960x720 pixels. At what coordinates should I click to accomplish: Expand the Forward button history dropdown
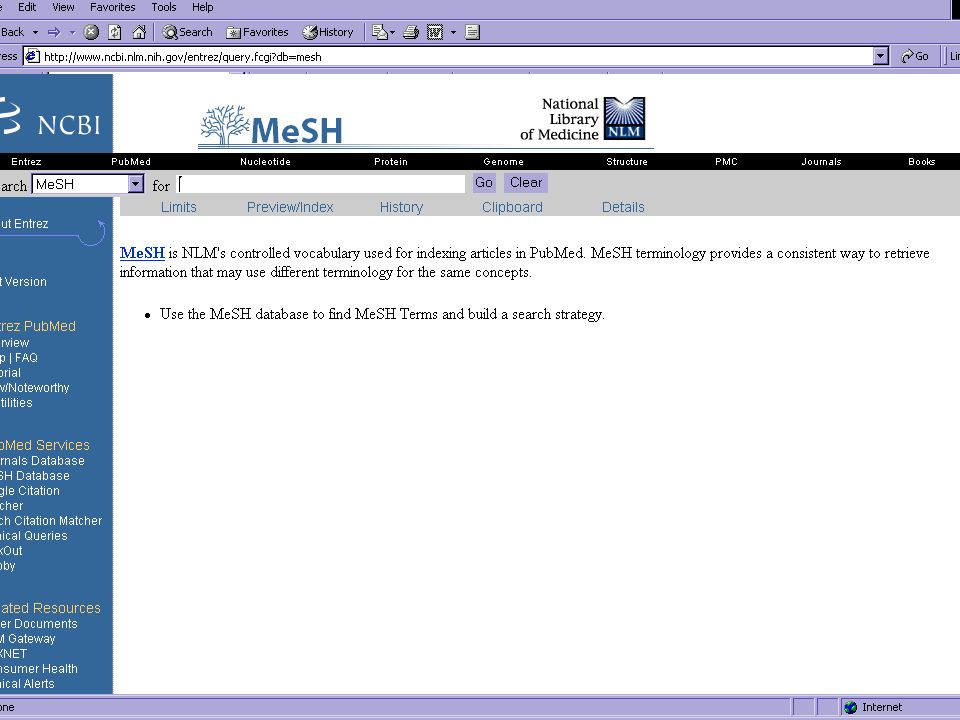click(72, 32)
